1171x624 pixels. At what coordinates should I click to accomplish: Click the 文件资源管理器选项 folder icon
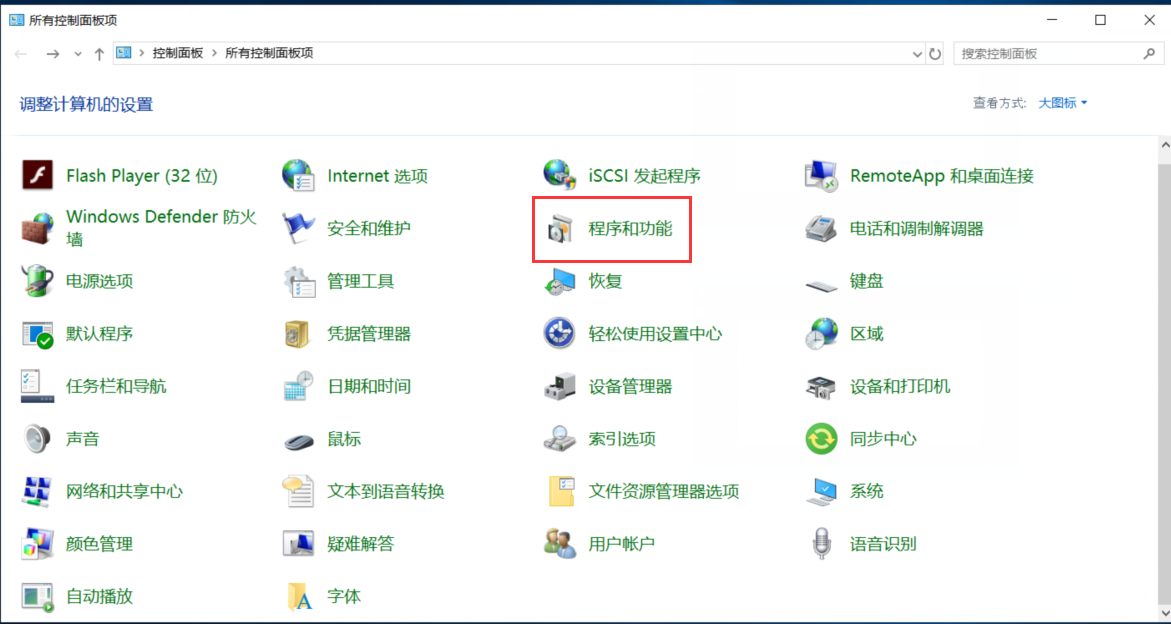560,491
